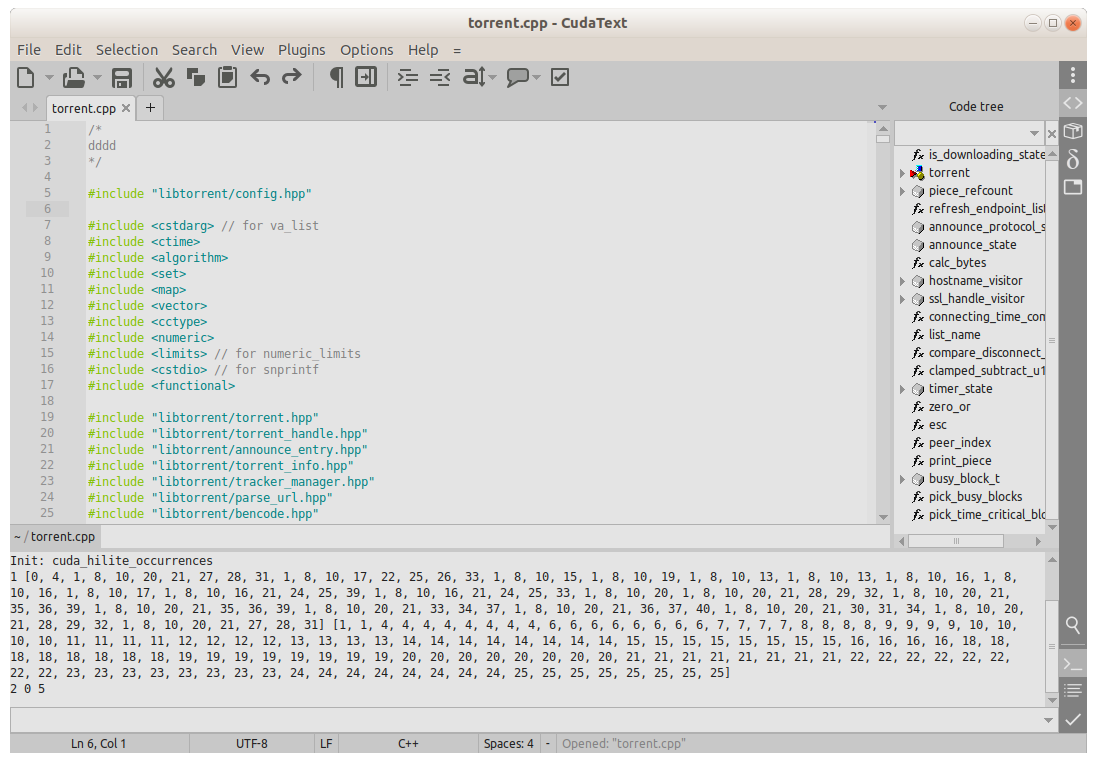
Task: Open the View menu
Action: [248, 50]
